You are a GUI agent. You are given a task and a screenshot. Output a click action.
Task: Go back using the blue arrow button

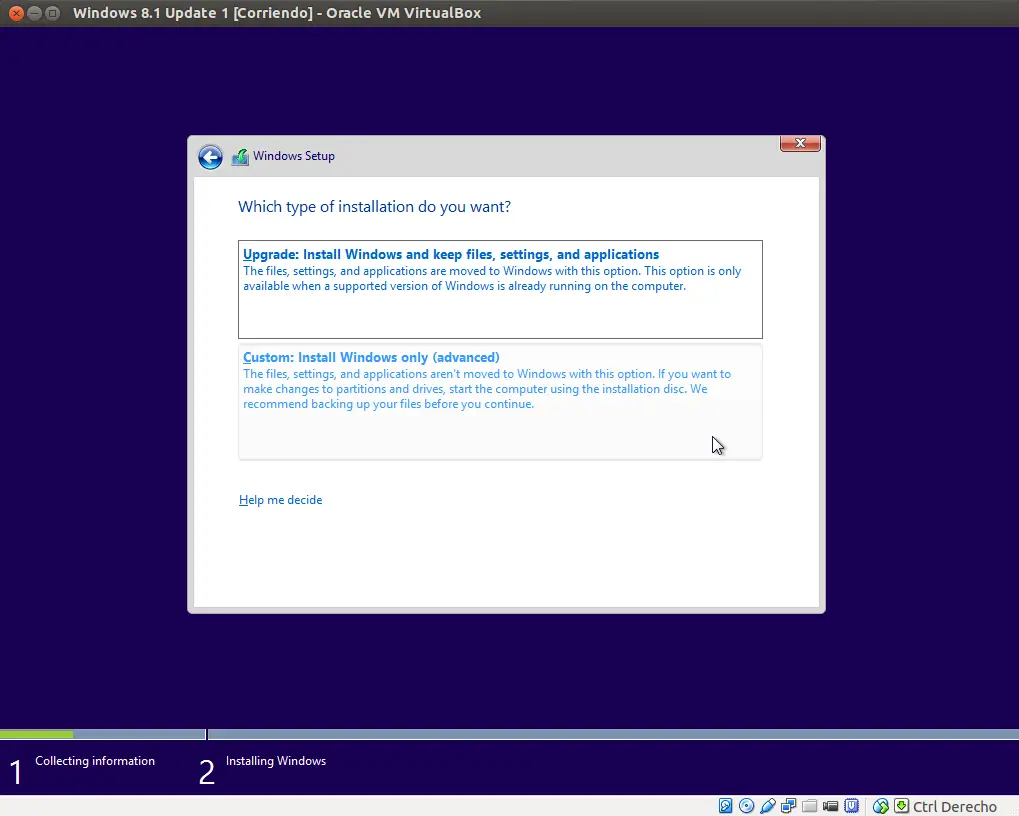click(210, 157)
